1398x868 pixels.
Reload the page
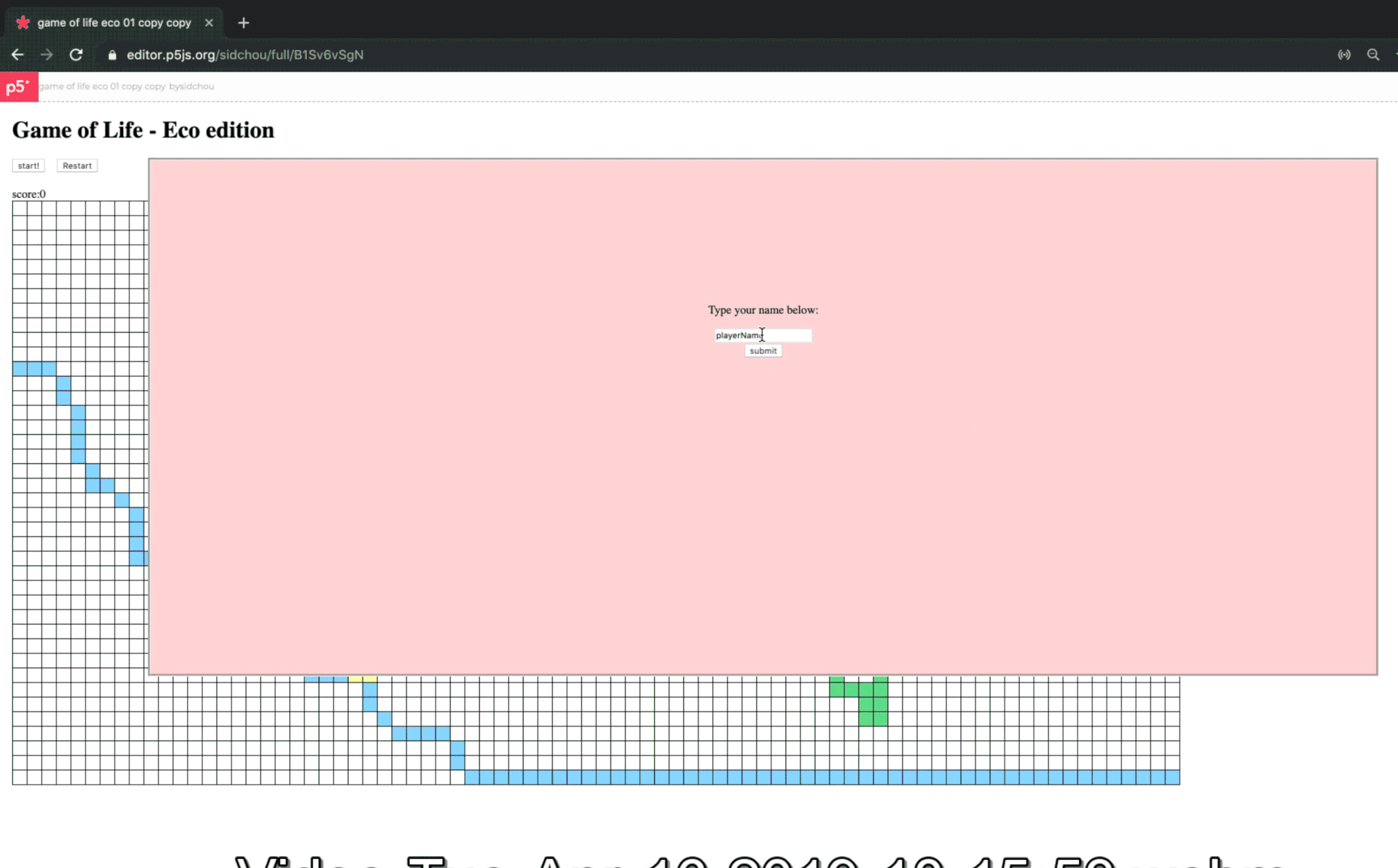click(x=76, y=55)
